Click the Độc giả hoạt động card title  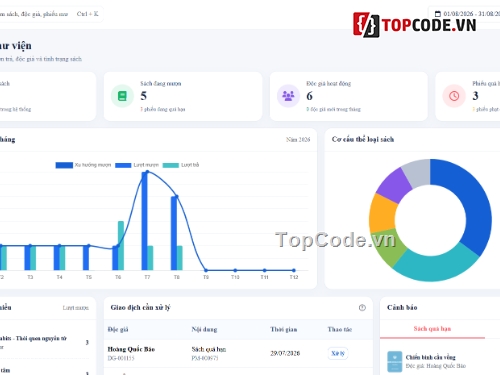(x=329, y=84)
